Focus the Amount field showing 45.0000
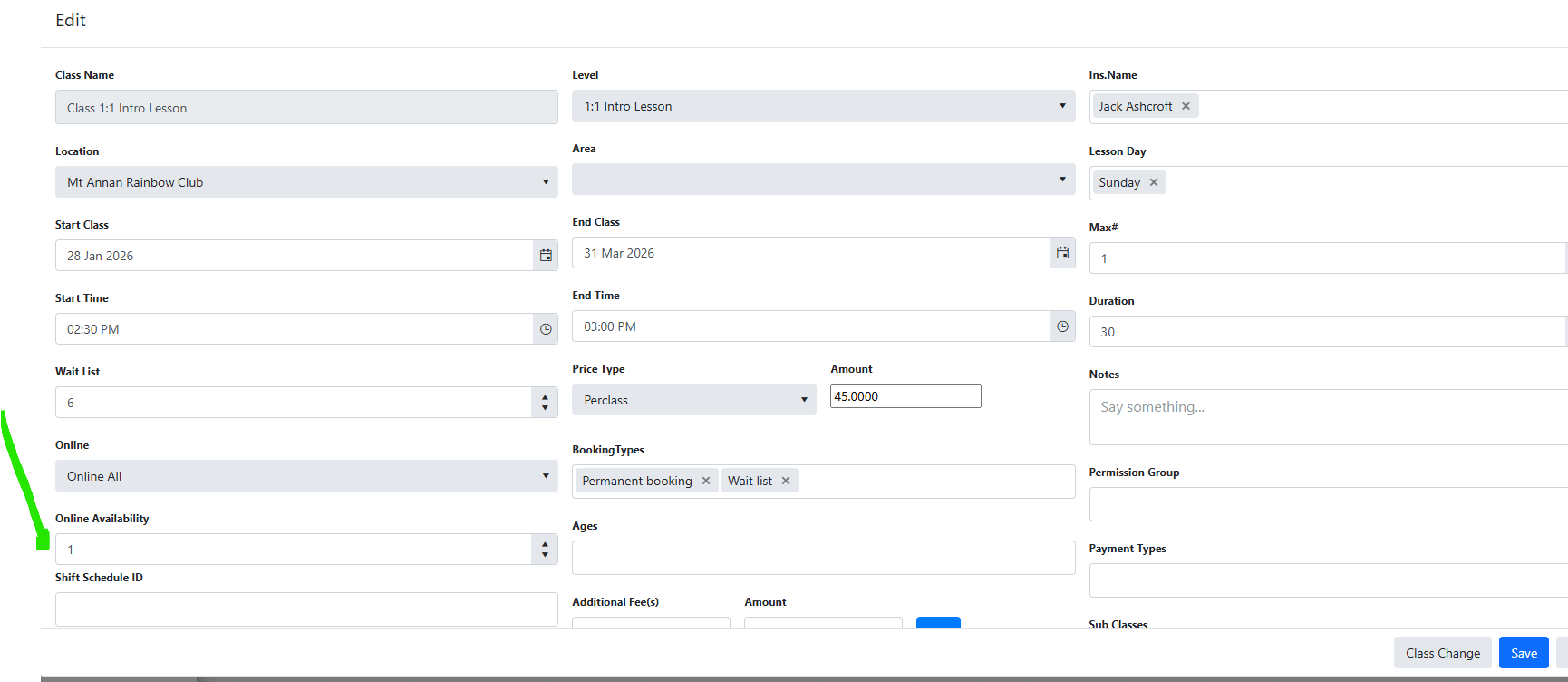The height and width of the screenshot is (682, 1568). (905, 396)
